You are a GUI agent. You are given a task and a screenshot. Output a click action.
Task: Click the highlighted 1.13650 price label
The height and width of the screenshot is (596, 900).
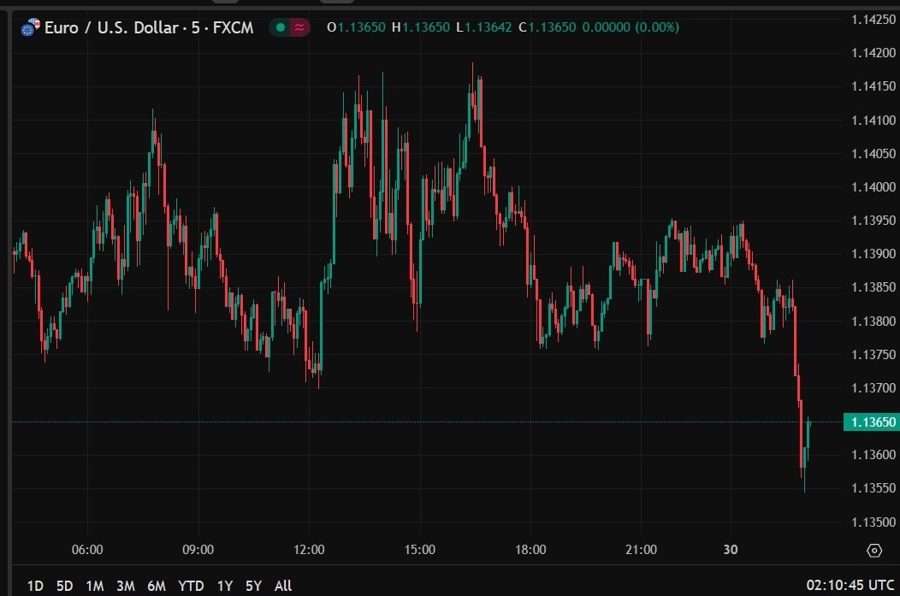[x=868, y=422]
